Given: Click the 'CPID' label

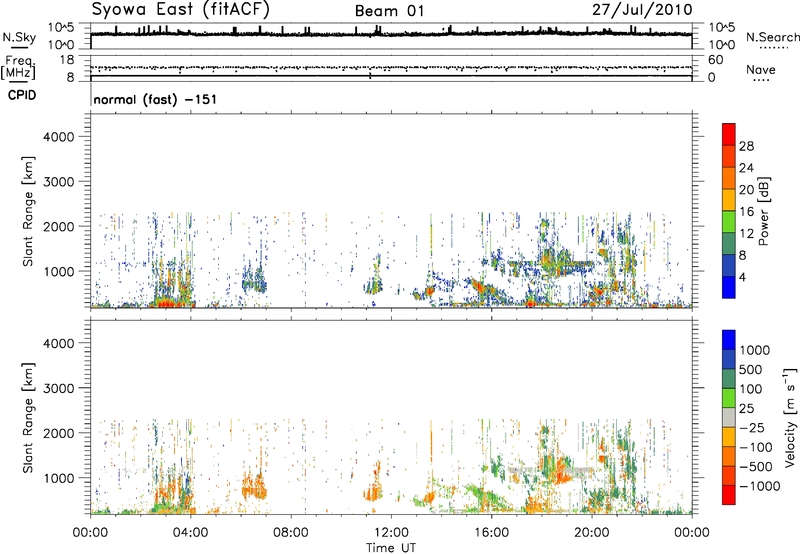Looking at the screenshot, I should tap(22, 95).
